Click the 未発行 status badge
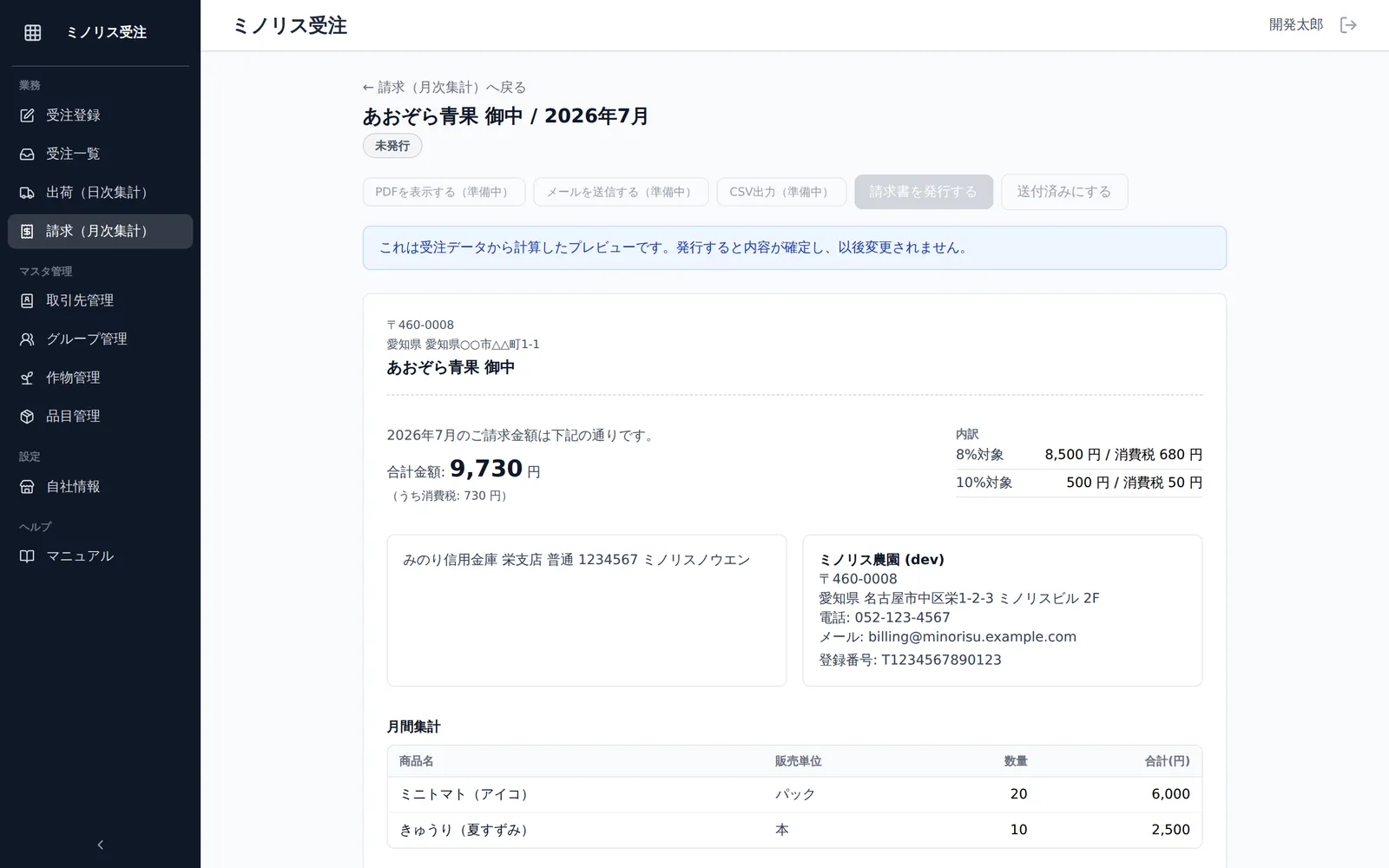1389x868 pixels. 392,146
